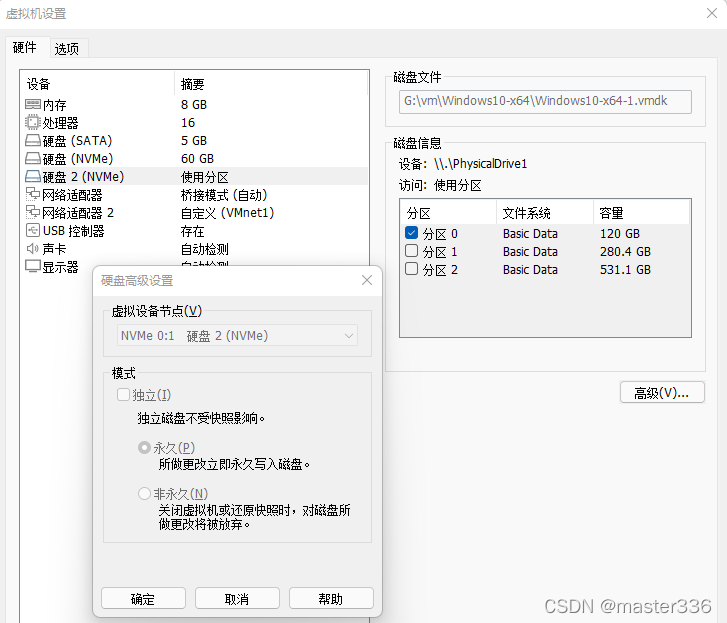Click the 60 GB disk summary value
727x623 pixels.
[x=198, y=159]
